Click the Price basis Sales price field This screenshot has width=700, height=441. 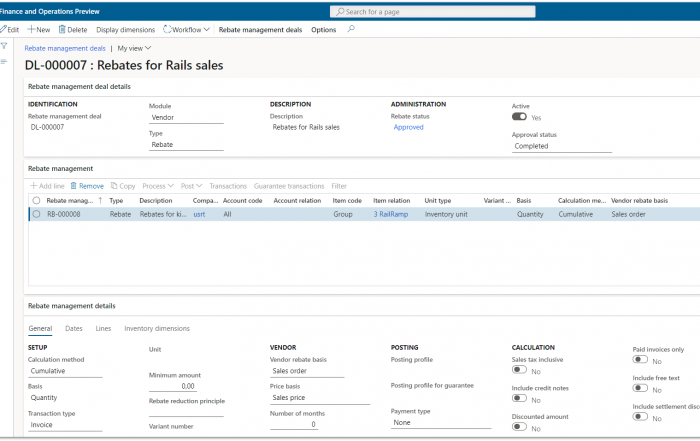pyautogui.click(x=320, y=398)
